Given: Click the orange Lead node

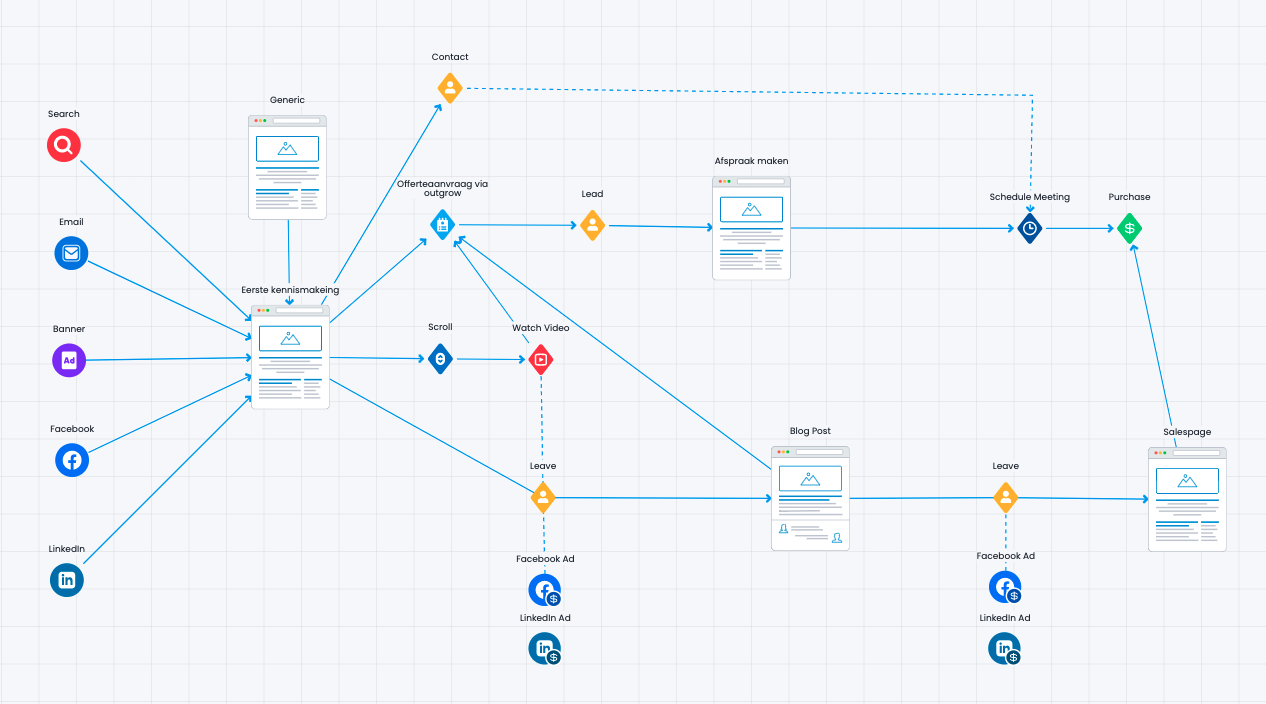Looking at the screenshot, I should pyautogui.click(x=593, y=225).
